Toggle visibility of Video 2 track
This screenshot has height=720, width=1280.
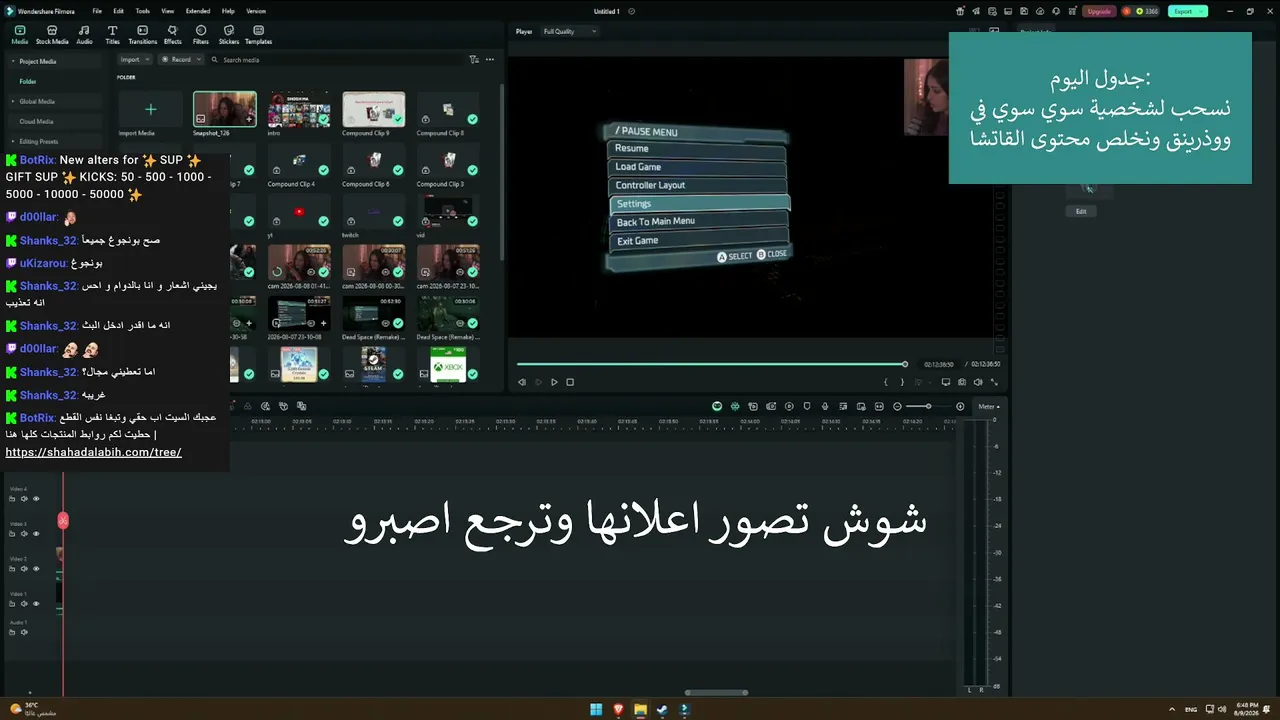(36, 568)
